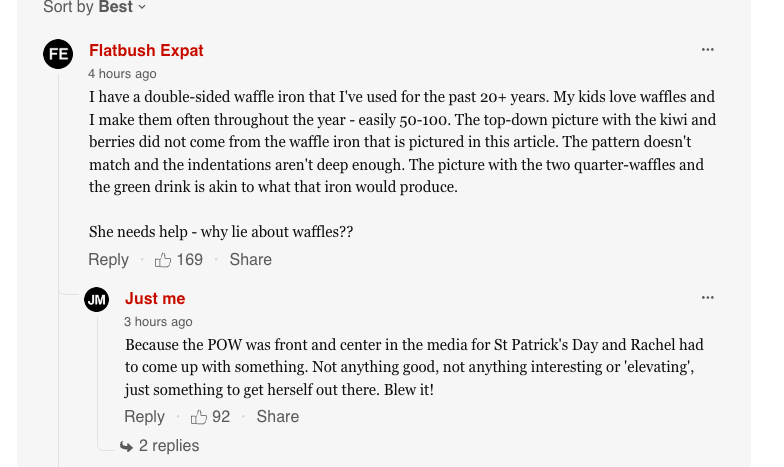Click the '4 hours ago' timestamp
784x467 pixels.
(x=122, y=74)
